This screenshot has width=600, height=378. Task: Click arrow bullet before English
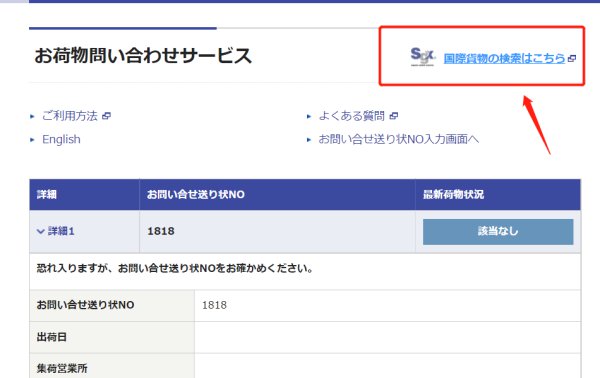(33, 140)
